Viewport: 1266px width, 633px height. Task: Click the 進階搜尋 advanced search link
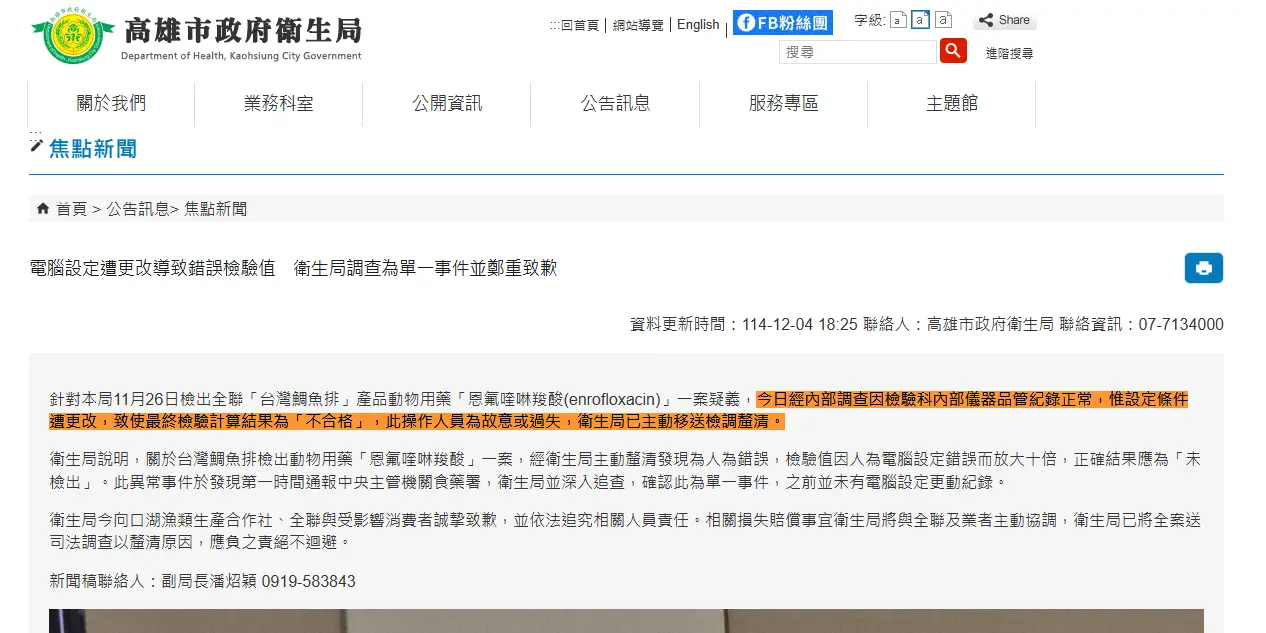click(1009, 53)
